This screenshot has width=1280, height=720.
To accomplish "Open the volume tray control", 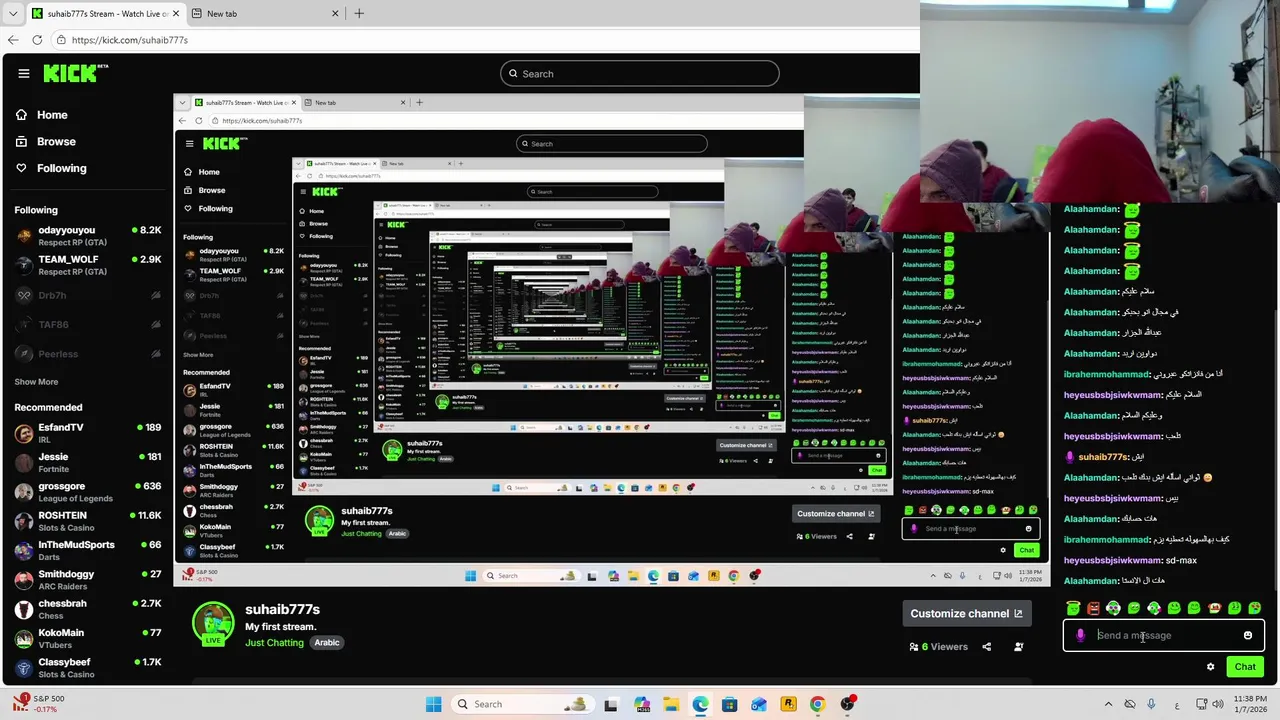I will click(1219, 704).
